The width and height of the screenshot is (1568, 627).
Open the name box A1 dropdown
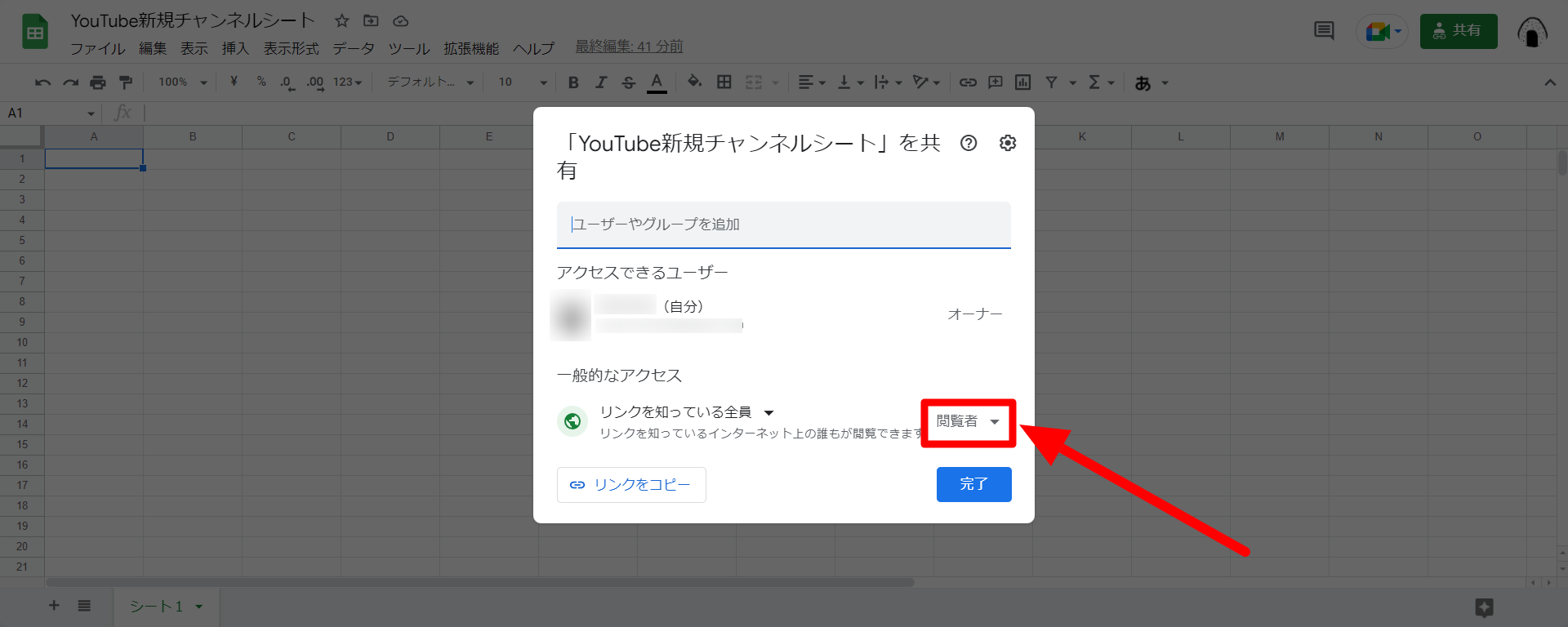[91, 113]
